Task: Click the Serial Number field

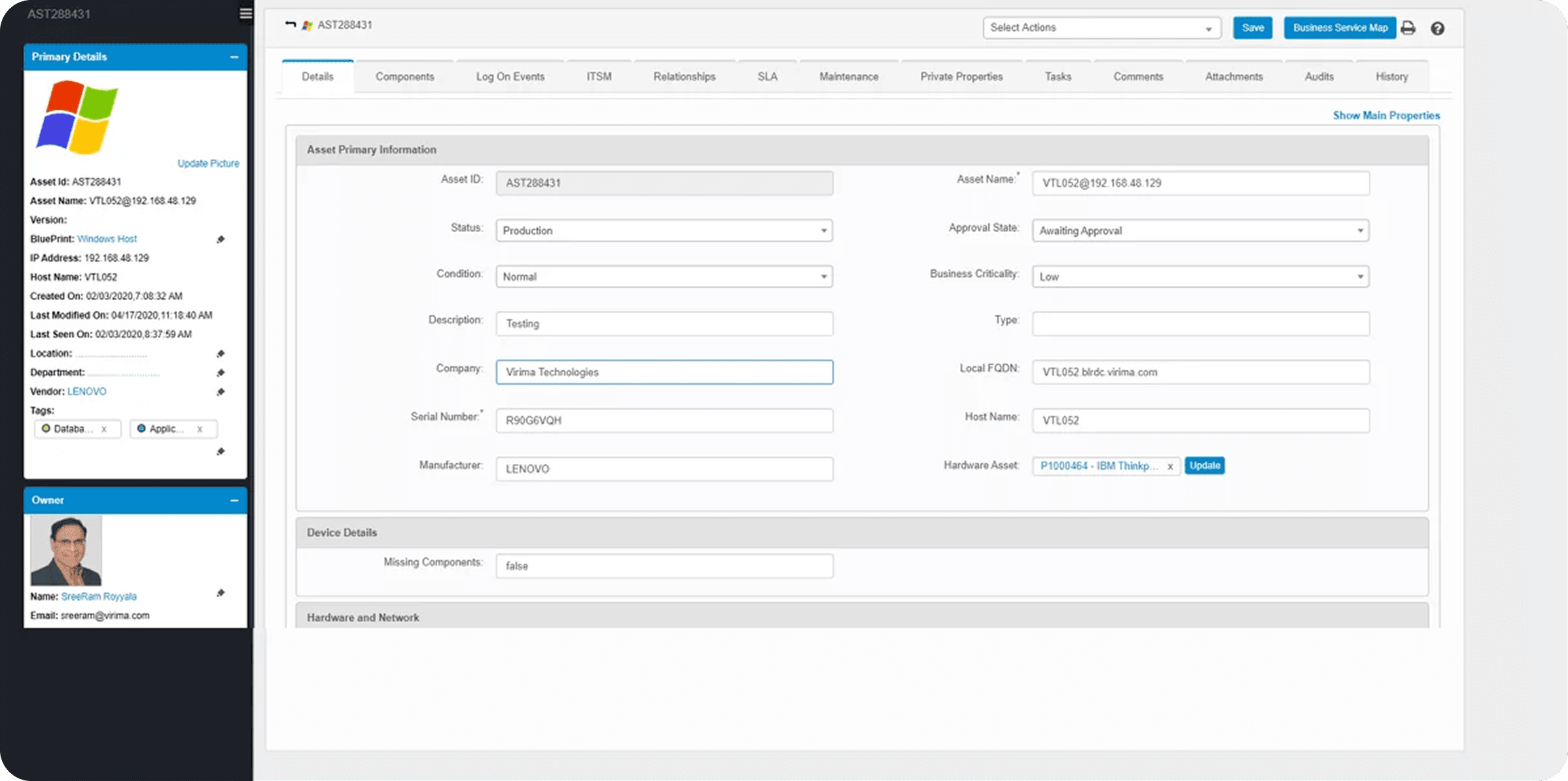Action: [664, 421]
